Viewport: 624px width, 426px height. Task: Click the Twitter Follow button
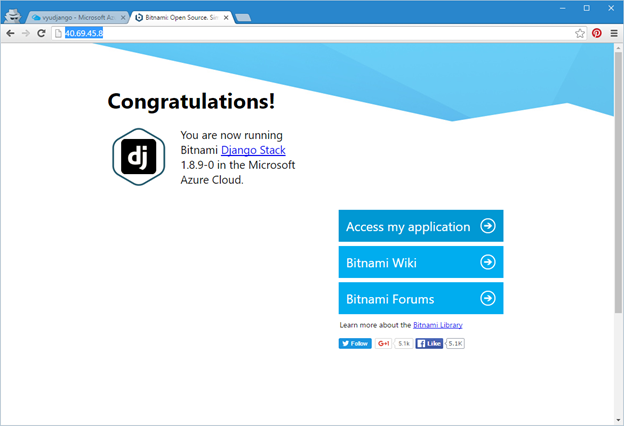[x=355, y=344]
